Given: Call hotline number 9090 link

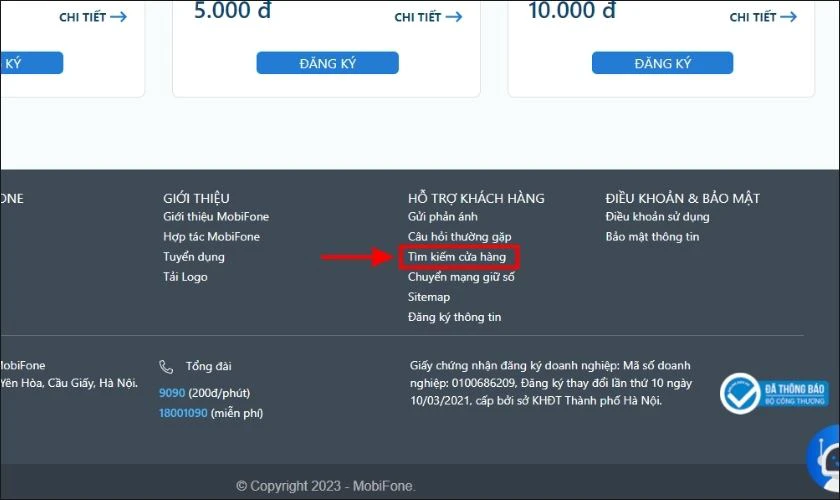Looking at the screenshot, I should (171, 393).
